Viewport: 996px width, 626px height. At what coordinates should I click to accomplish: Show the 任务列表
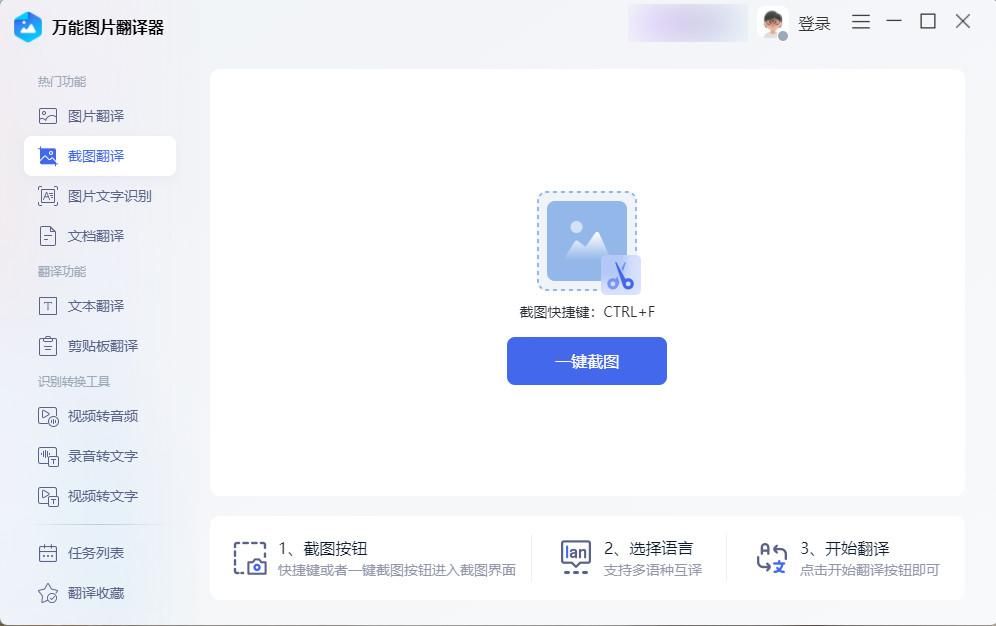tap(100, 554)
